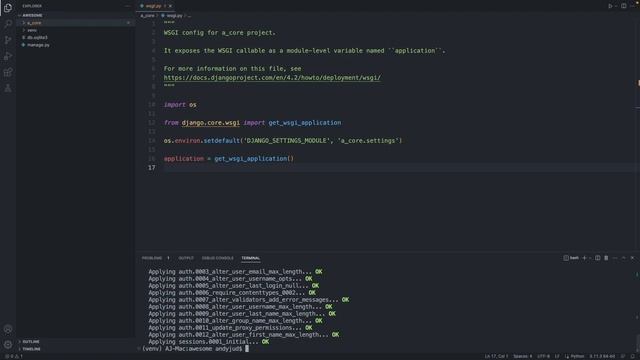Expand the Outline section
Image resolution: width=640 pixels, height=360 pixels.
76,342
